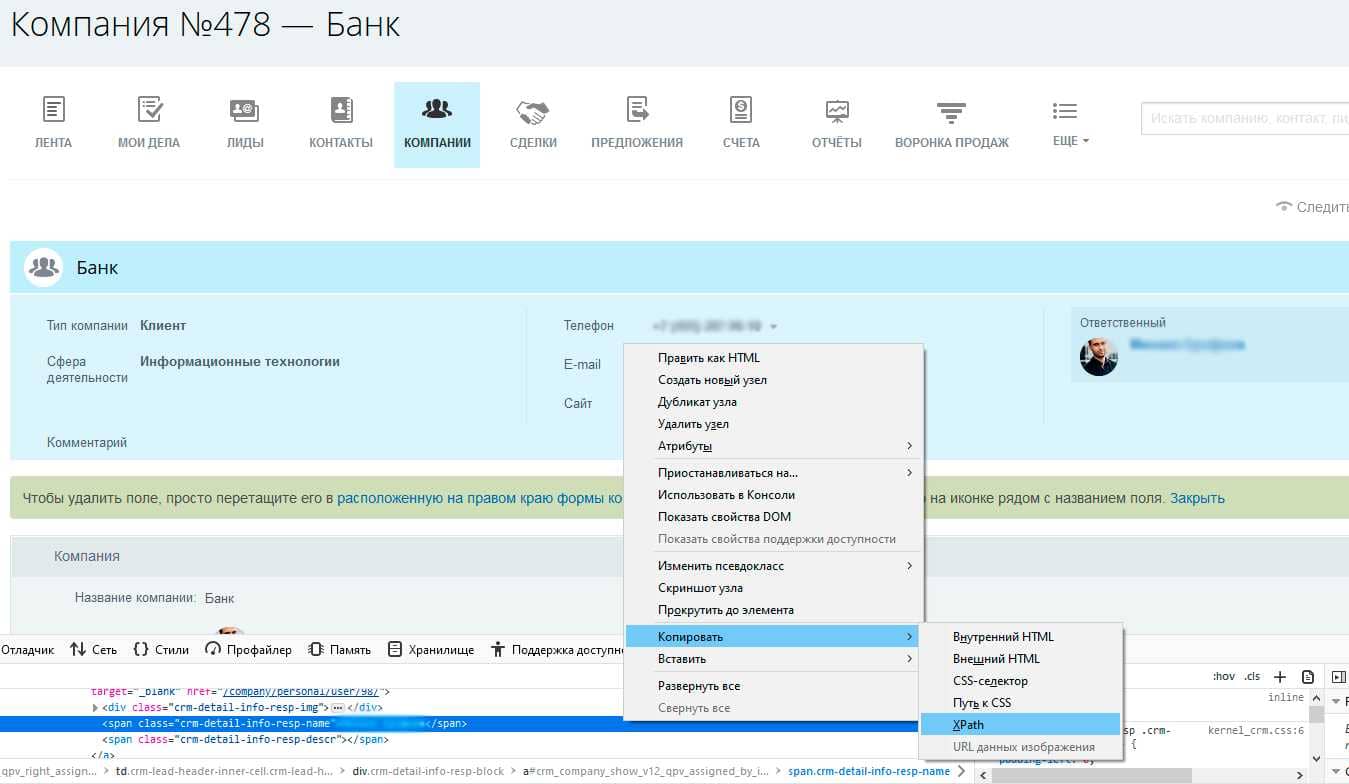
Task: Go to the Лиды section icon
Action: 244,109
